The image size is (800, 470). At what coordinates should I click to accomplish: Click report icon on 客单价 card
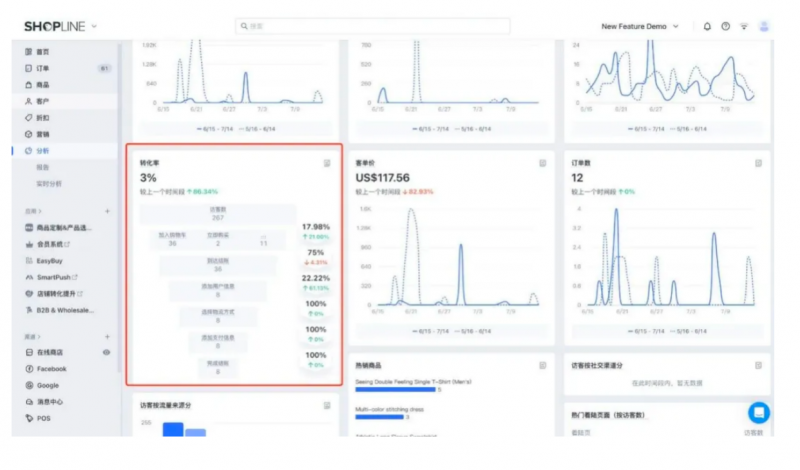pyautogui.click(x=543, y=163)
